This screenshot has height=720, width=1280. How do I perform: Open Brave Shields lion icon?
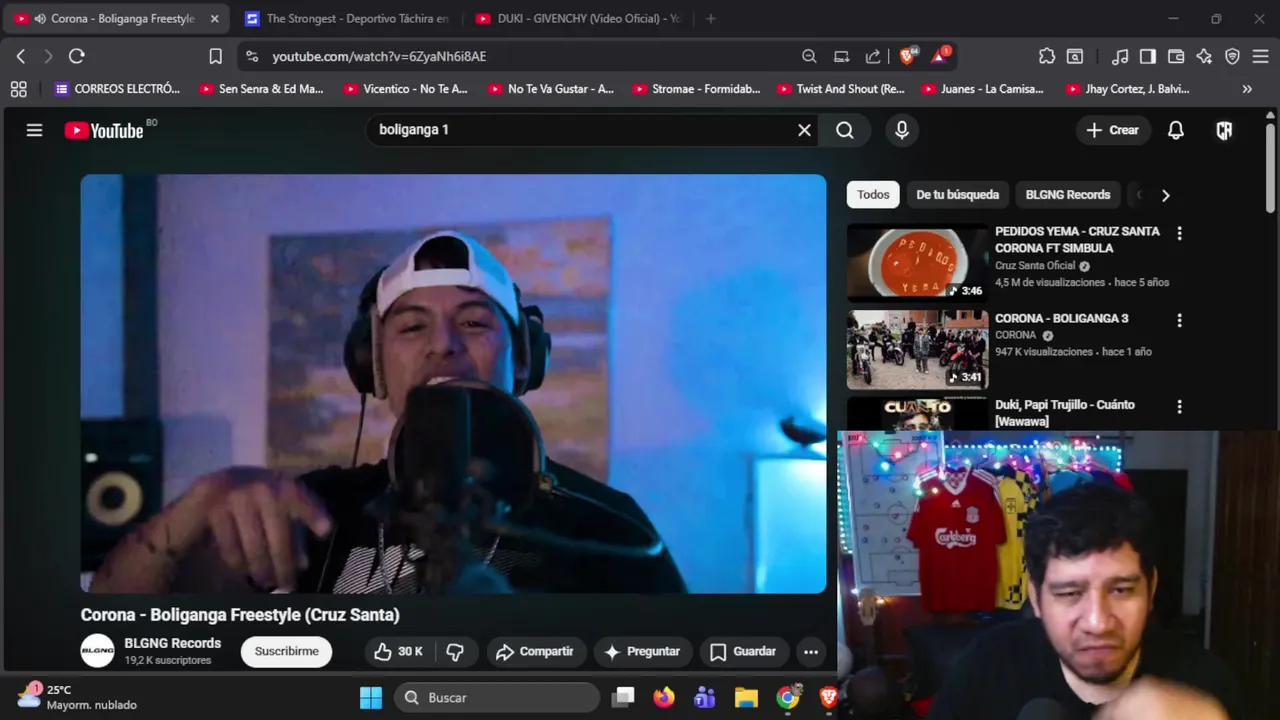click(908, 56)
